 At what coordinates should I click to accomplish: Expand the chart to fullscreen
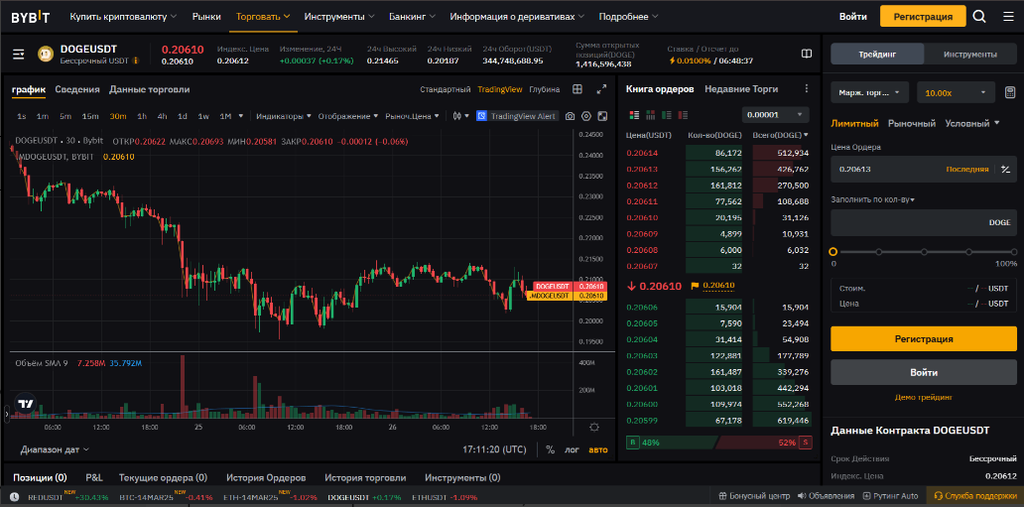coord(601,89)
